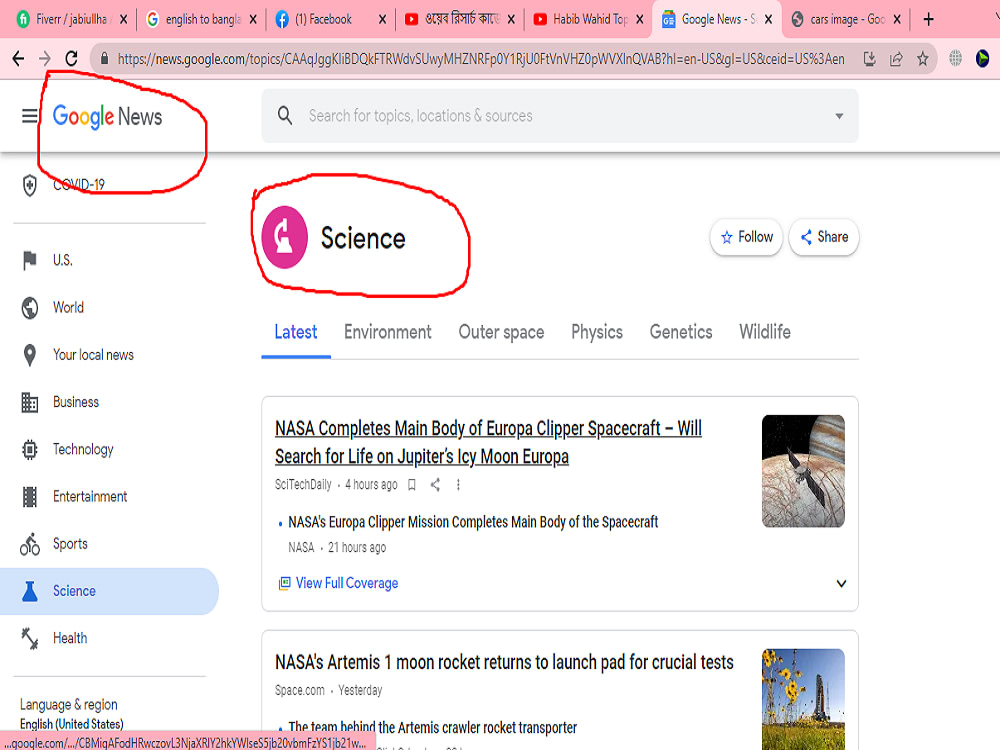This screenshot has width=1000, height=750.
Task: Bookmark this page with the star icon
Action: [x=923, y=59]
